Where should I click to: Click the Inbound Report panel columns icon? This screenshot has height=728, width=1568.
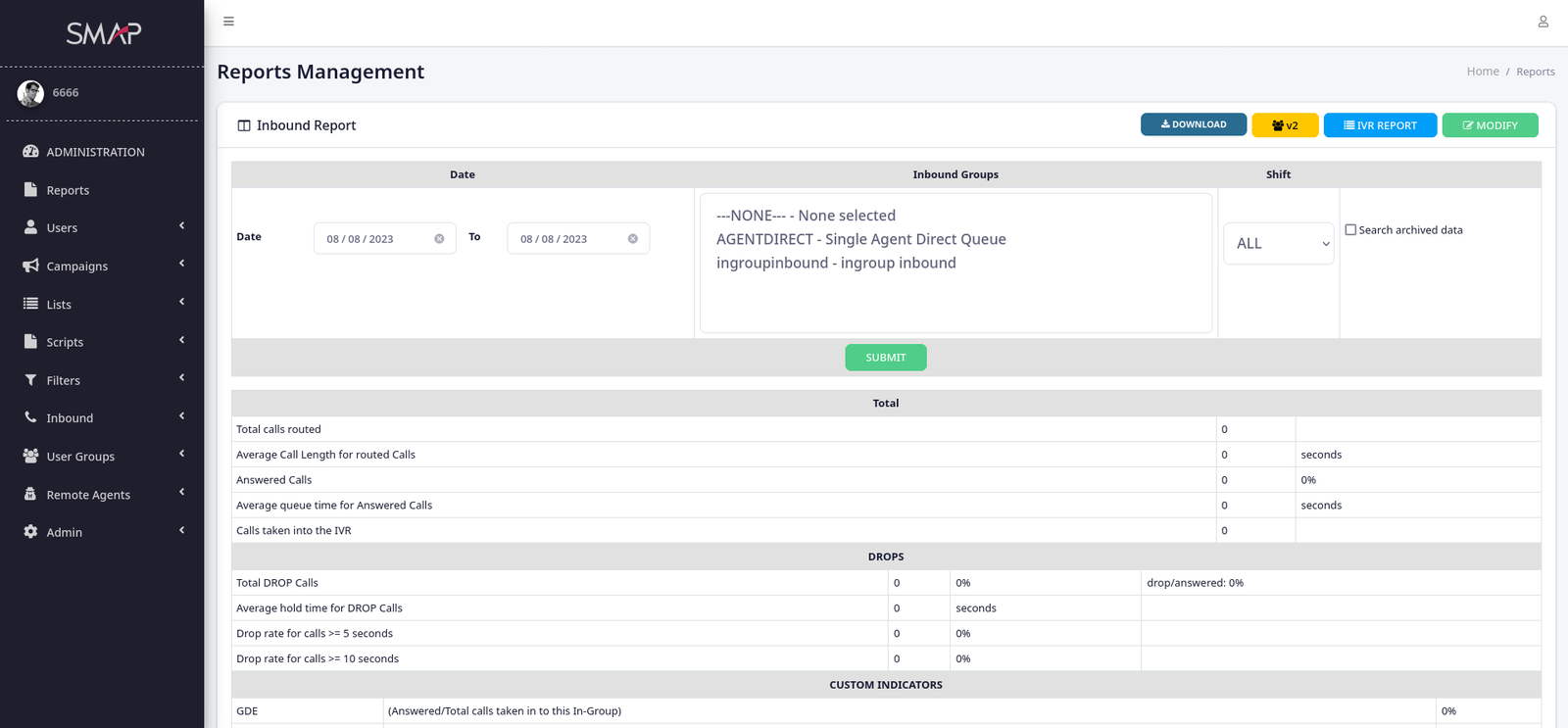click(244, 125)
